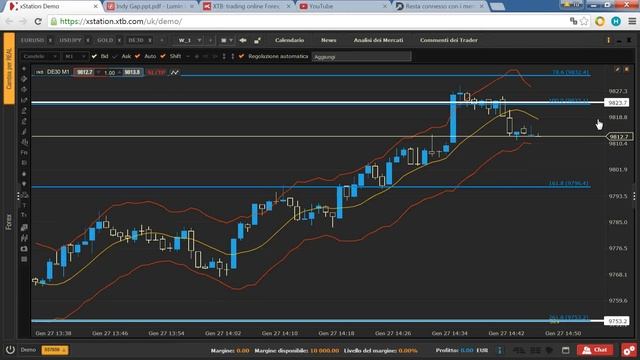Switch to the YouTube browser tab
This screenshot has width=640, height=360.
[x=343, y=7]
